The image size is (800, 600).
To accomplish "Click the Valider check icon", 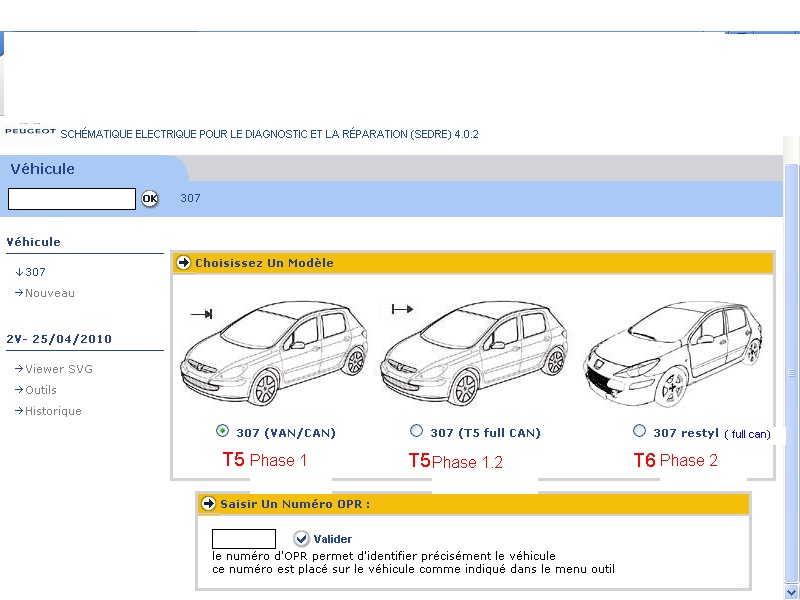I will pyautogui.click(x=301, y=538).
